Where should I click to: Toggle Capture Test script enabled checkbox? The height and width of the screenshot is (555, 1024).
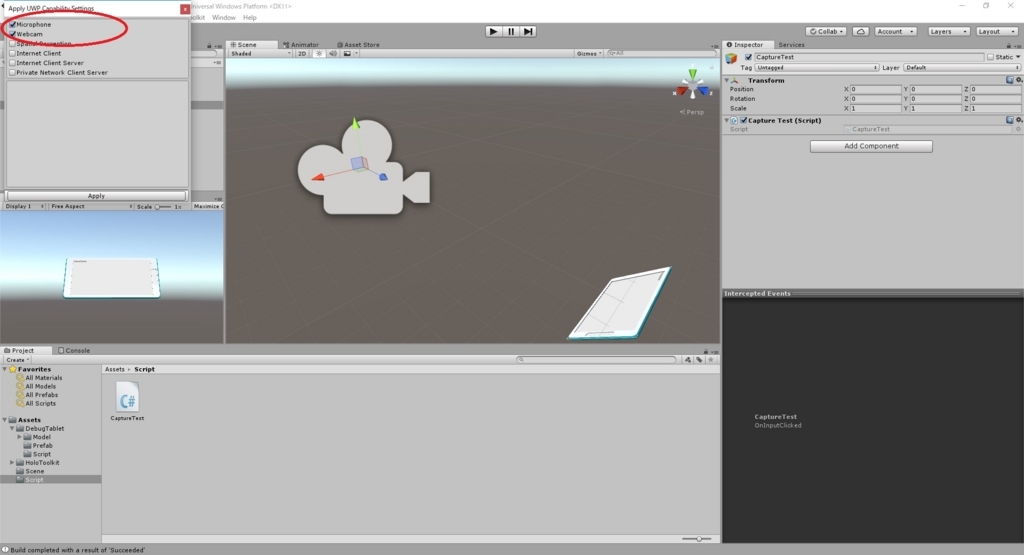tap(744, 121)
